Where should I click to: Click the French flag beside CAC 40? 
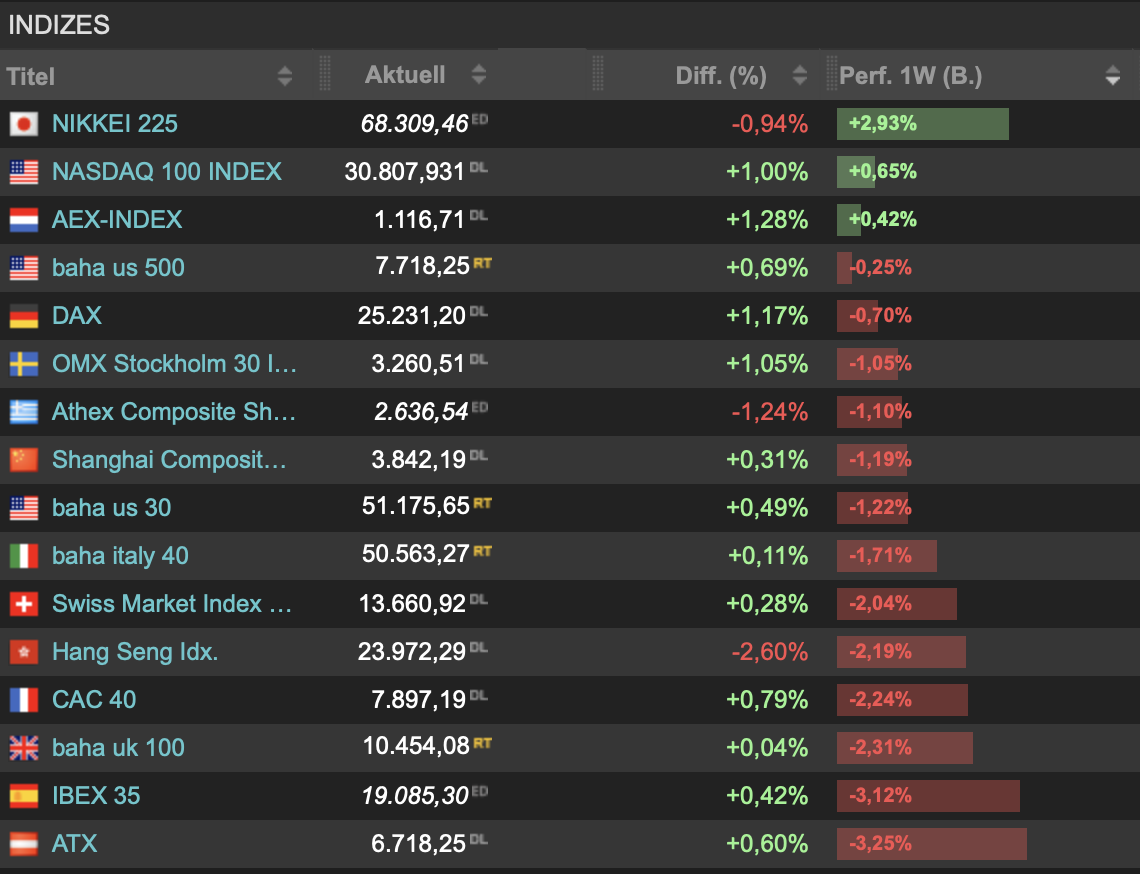click(24, 699)
